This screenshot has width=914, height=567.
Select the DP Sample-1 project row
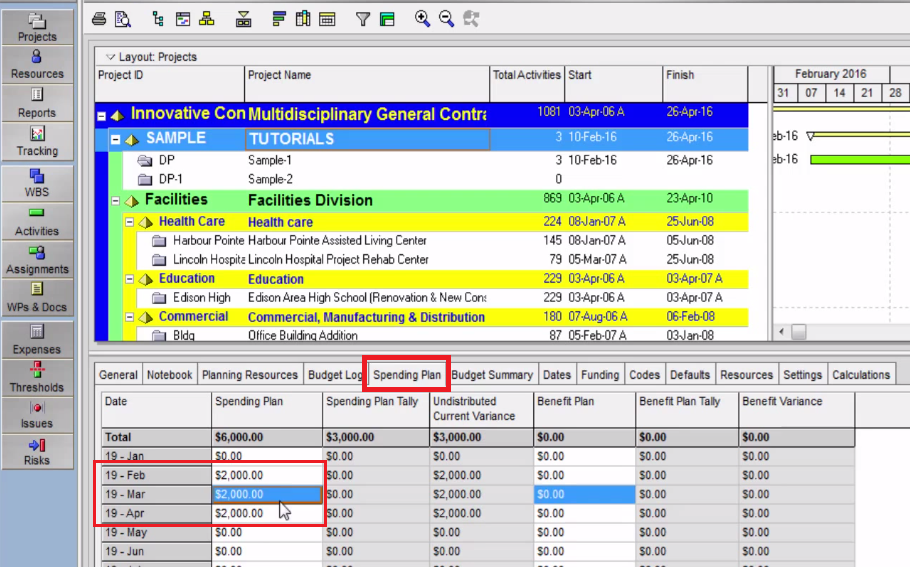(x=436, y=160)
